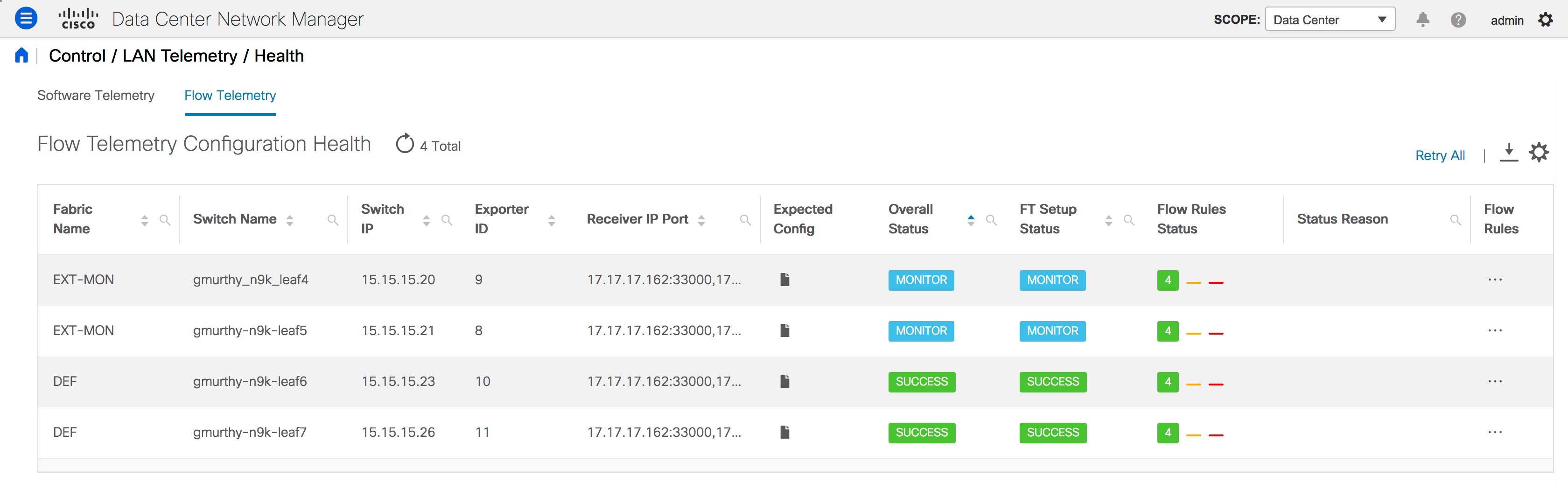1568x490 pixels.
Task: Toggle sort on the Exporter ID column
Action: [x=552, y=219]
